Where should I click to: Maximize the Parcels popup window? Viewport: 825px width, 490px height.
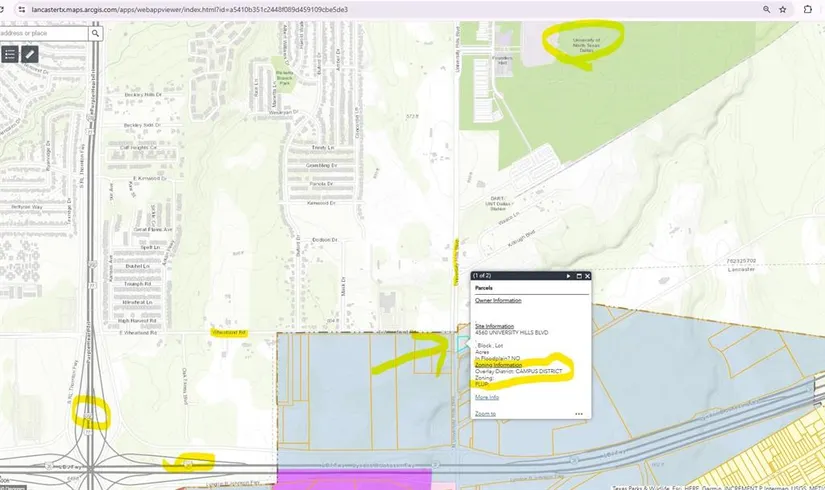578,275
